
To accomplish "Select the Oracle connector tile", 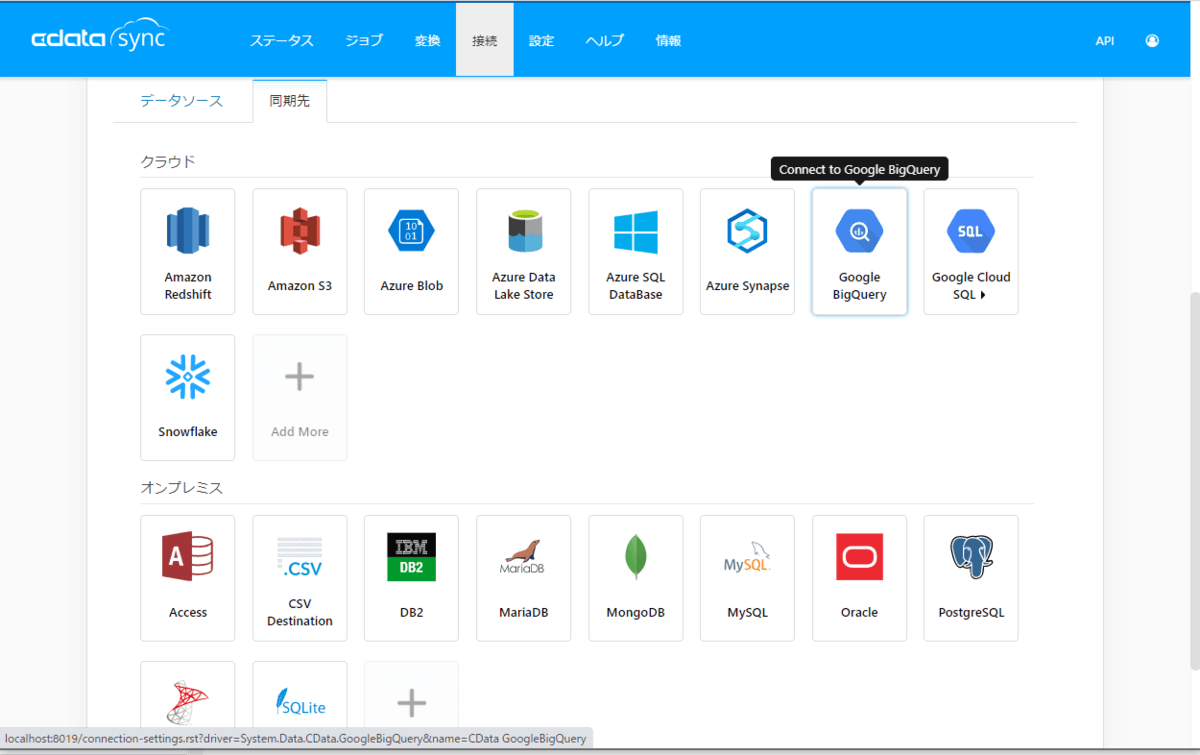I will (x=859, y=578).
